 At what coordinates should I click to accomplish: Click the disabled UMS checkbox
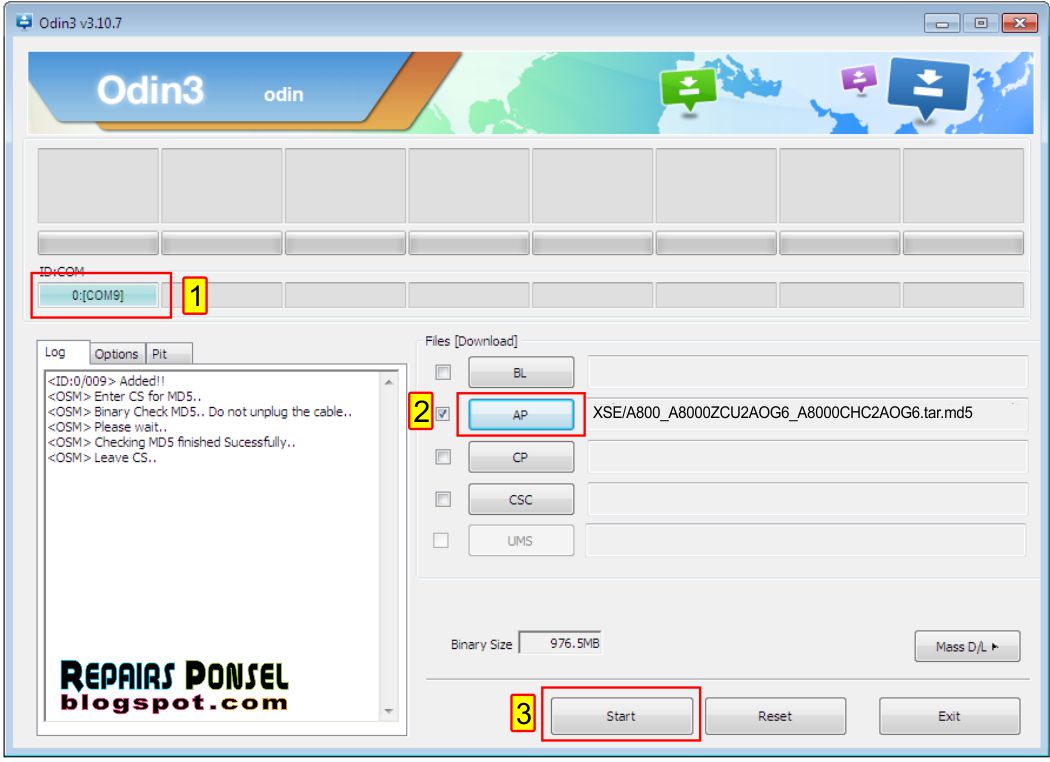point(441,540)
